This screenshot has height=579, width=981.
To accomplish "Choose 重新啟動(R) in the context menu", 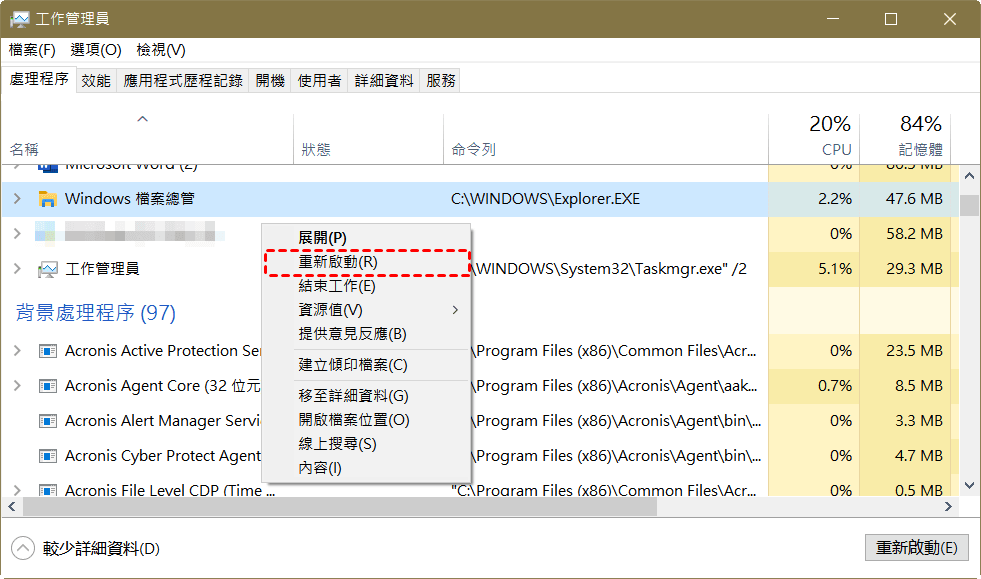I will tap(366, 262).
